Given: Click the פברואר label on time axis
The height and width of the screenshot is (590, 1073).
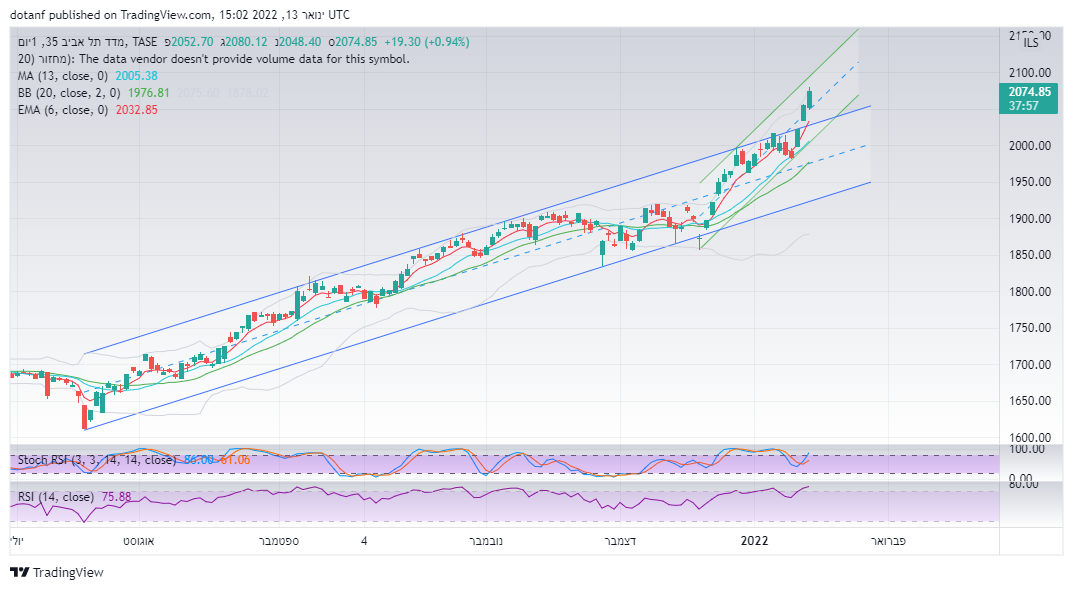Looking at the screenshot, I should tap(888, 541).
